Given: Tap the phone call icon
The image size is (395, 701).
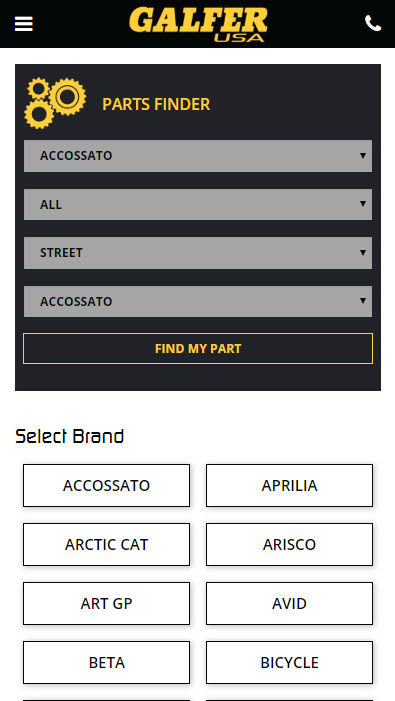Looking at the screenshot, I should click(373, 23).
